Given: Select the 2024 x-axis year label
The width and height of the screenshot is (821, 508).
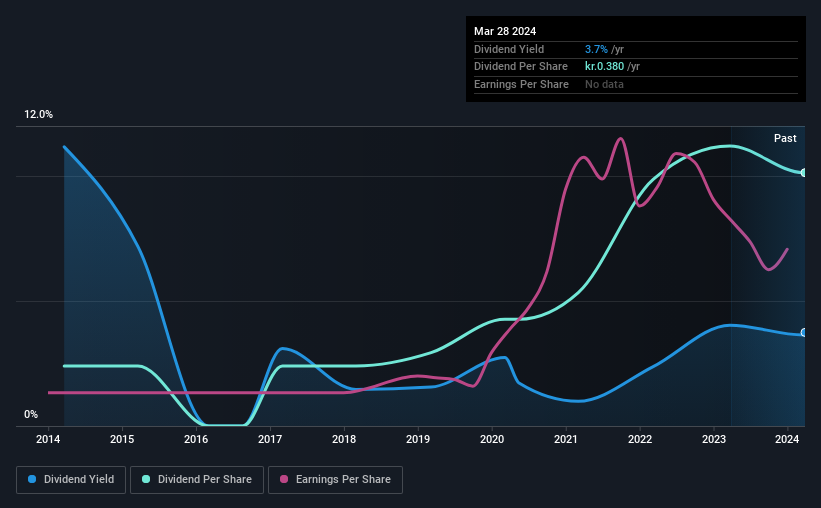Looking at the screenshot, I should (x=787, y=439).
